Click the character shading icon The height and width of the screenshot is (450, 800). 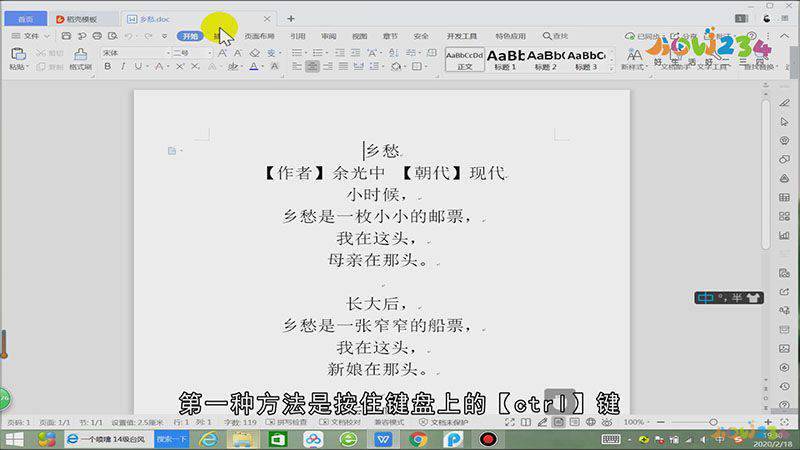click(274, 66)
